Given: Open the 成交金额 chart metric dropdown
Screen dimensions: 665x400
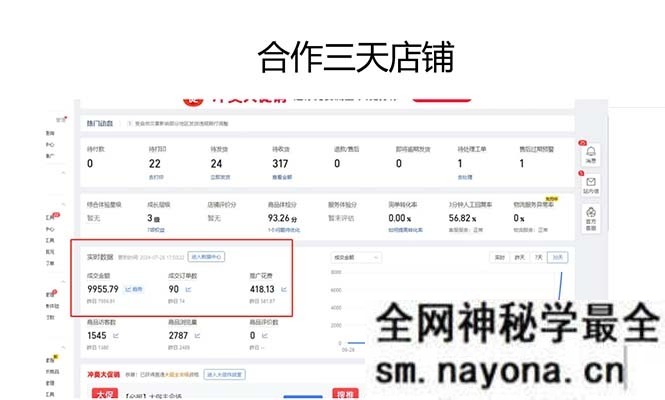Looking at the screenshot, I should tap(355, 257).
